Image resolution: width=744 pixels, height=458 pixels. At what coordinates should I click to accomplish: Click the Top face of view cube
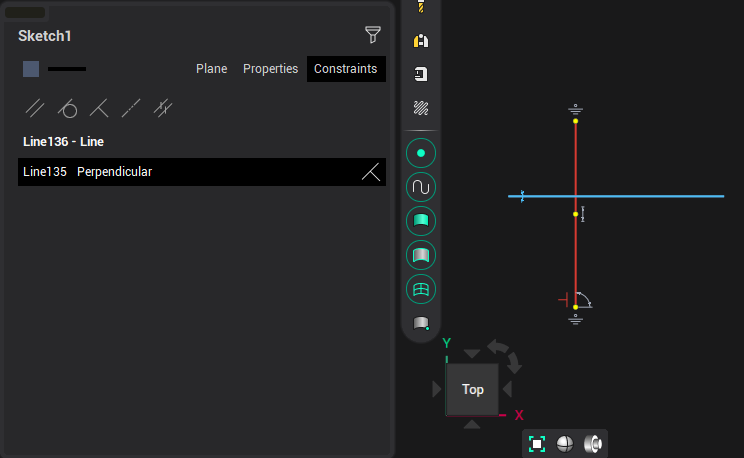(x=472, y=390)
